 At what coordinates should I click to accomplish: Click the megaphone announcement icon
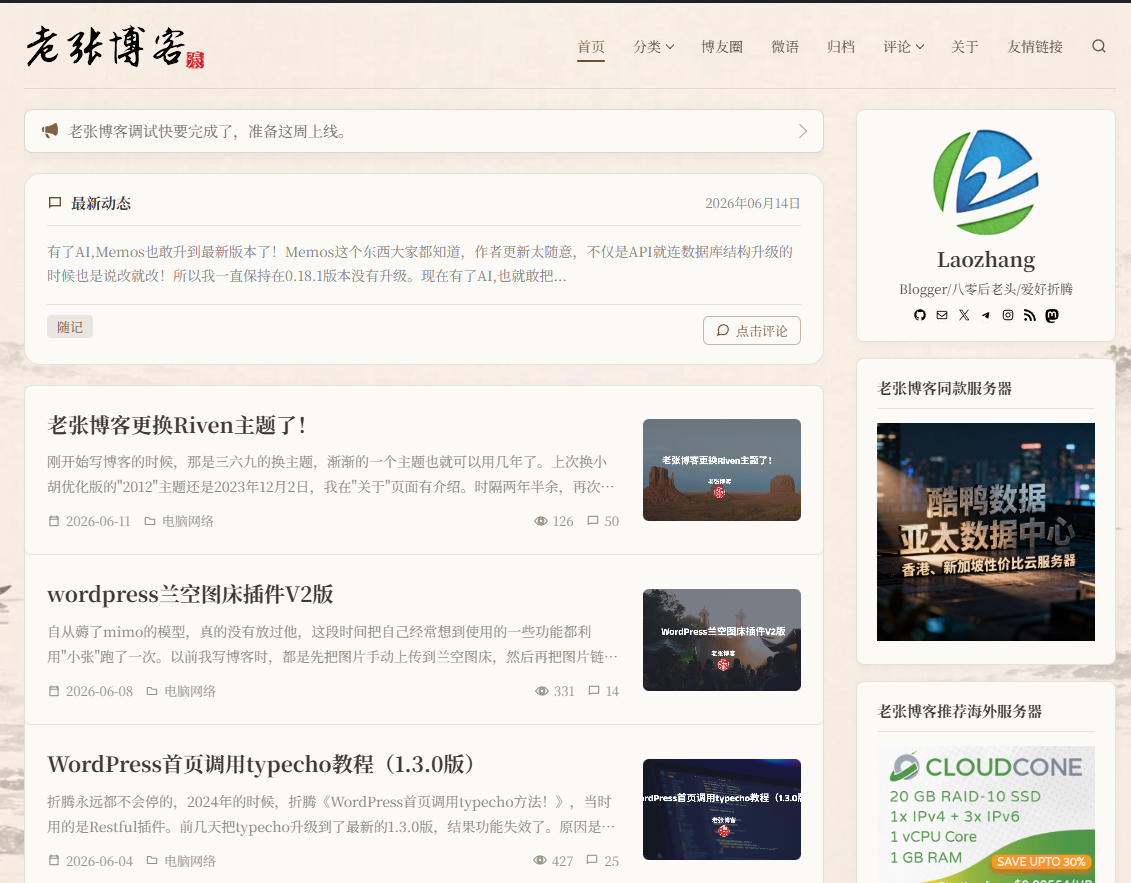[x=50, y=131]
